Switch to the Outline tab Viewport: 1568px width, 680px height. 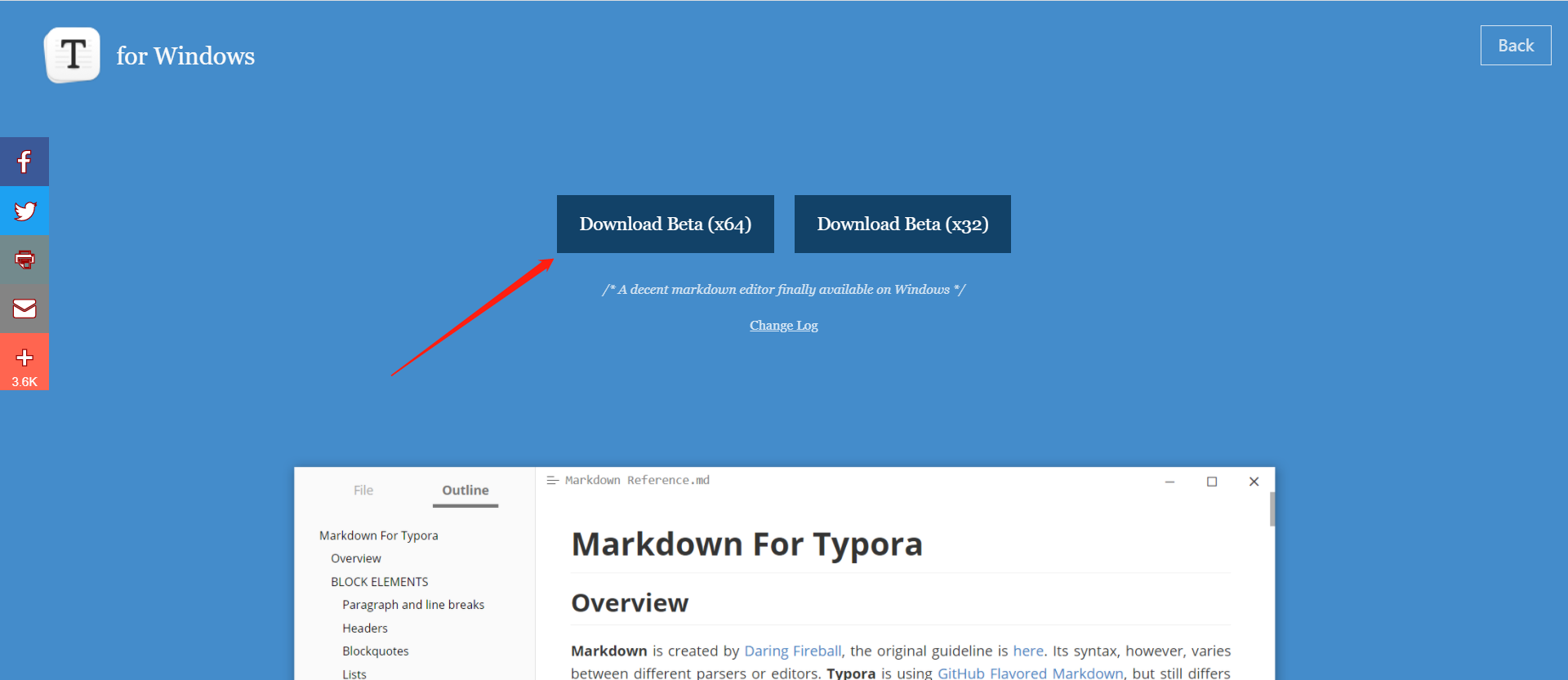[x=465, y=490]
